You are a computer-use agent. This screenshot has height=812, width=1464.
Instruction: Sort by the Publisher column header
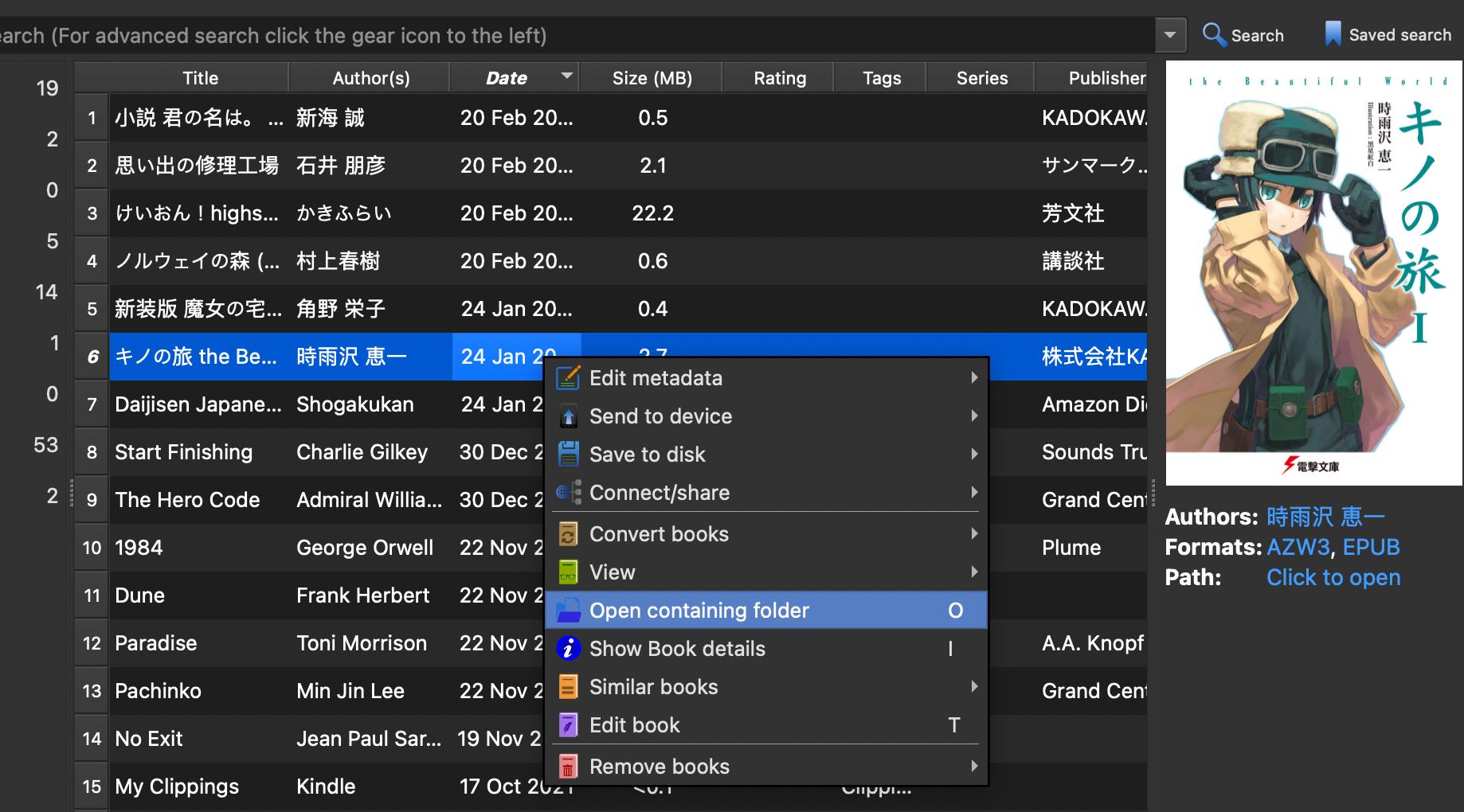click(x=1091, y=78)
